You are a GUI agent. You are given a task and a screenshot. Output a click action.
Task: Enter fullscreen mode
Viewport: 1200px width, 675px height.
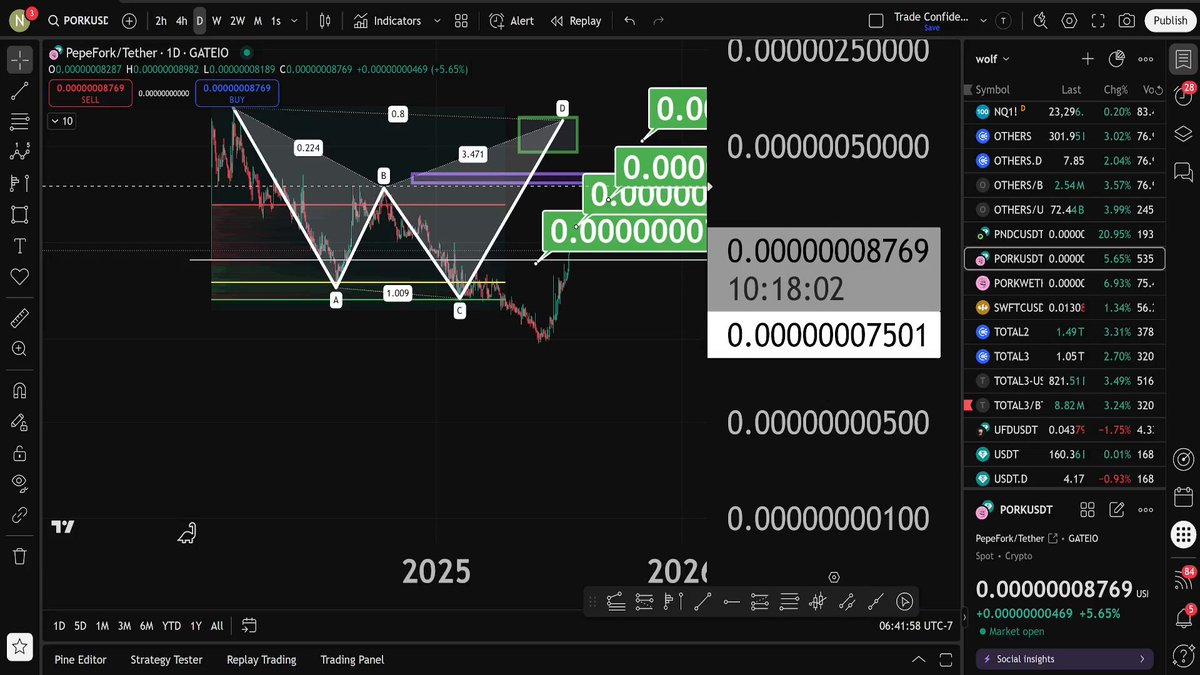coord(1098,20)
